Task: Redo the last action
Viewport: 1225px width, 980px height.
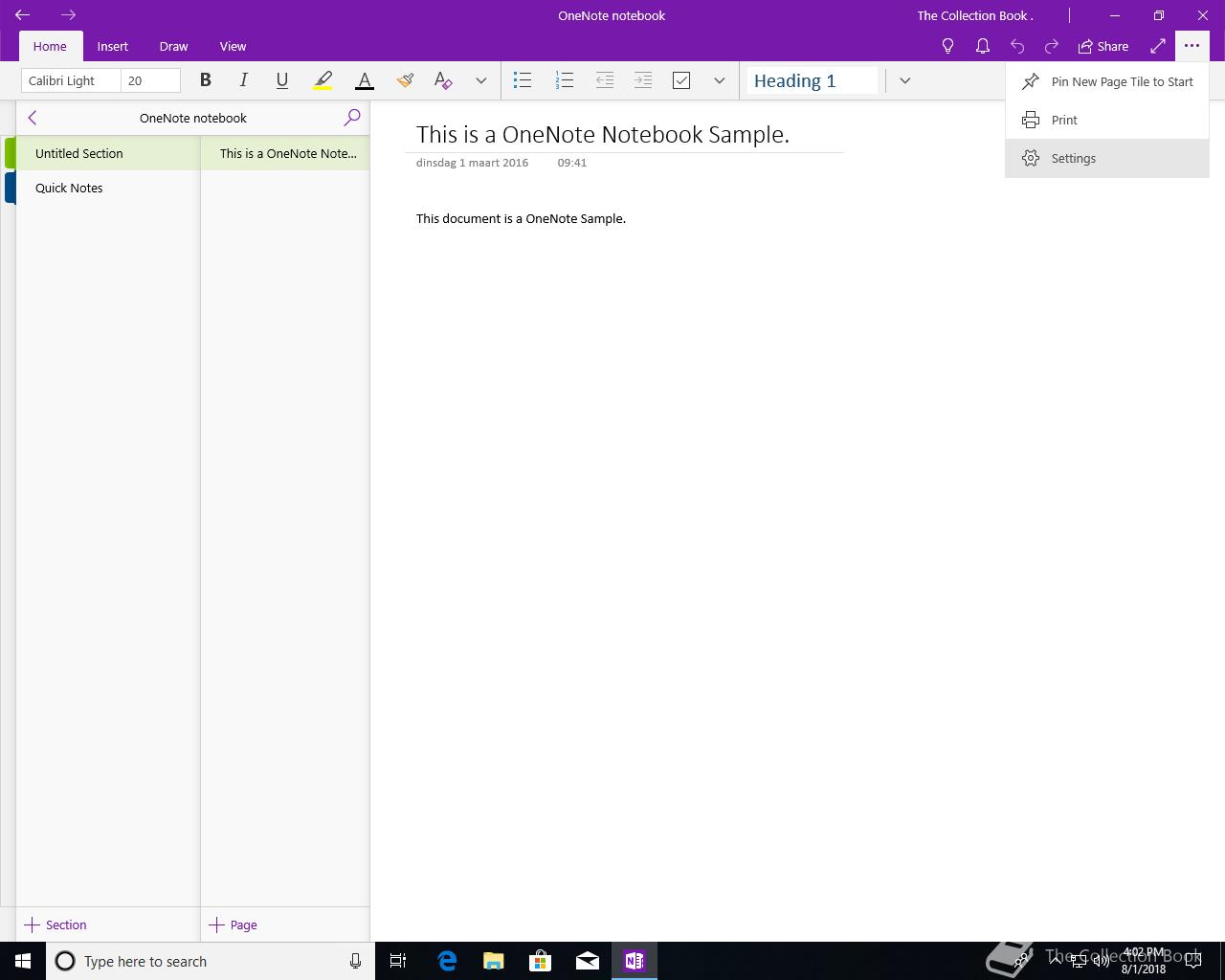Action: 1051,46
